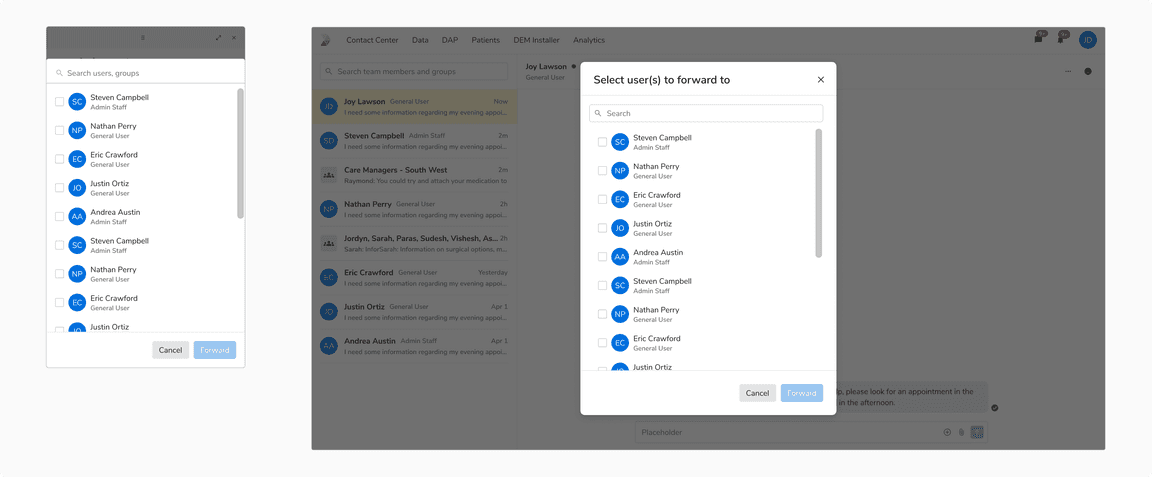This screenshot has width=1152, height=477.
Task: Click the scrollbar in small left panel list
Action: click(240, 153)
